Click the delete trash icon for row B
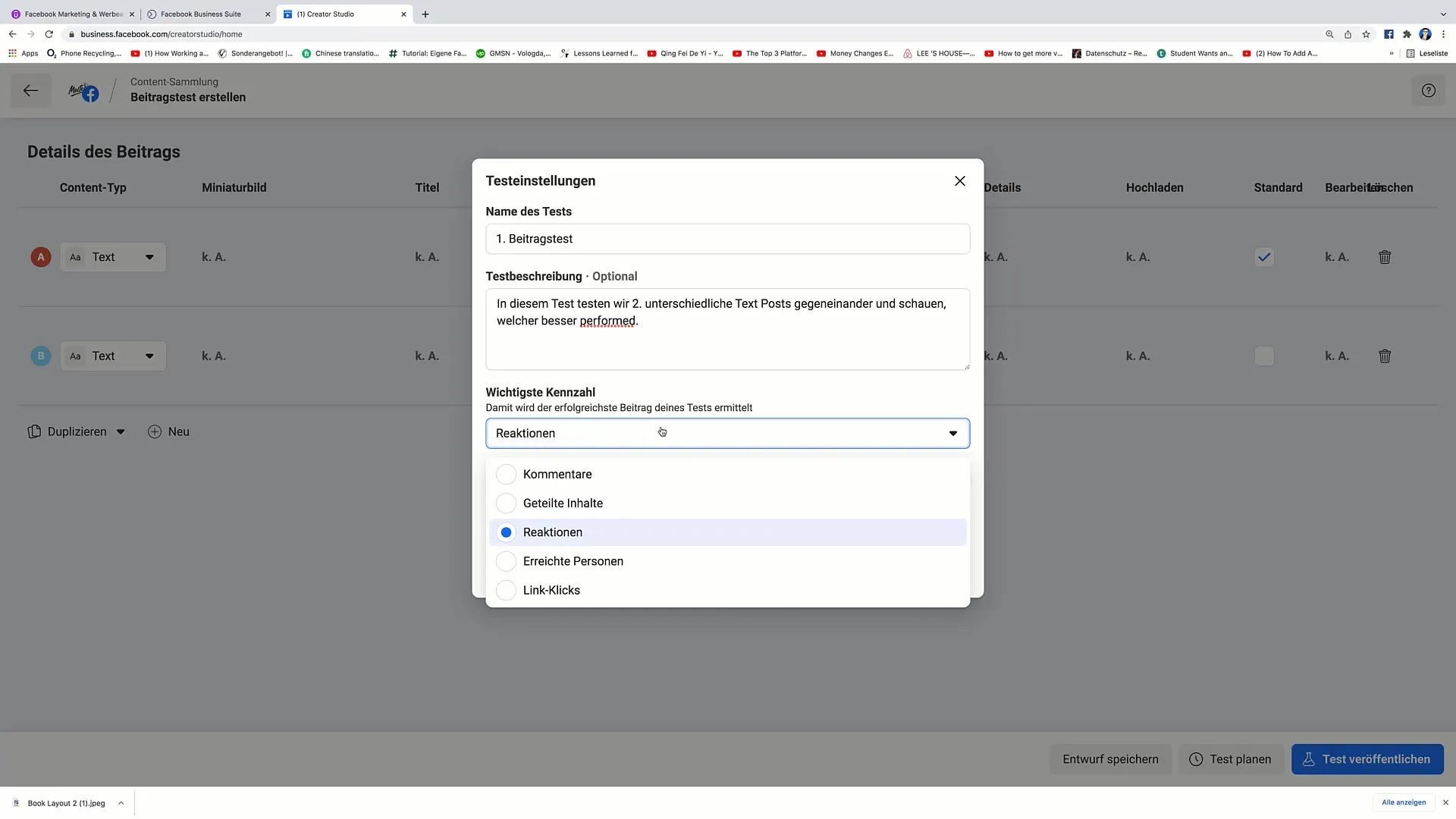This screenshot has width=1456, height=819. pos(1385,356)
